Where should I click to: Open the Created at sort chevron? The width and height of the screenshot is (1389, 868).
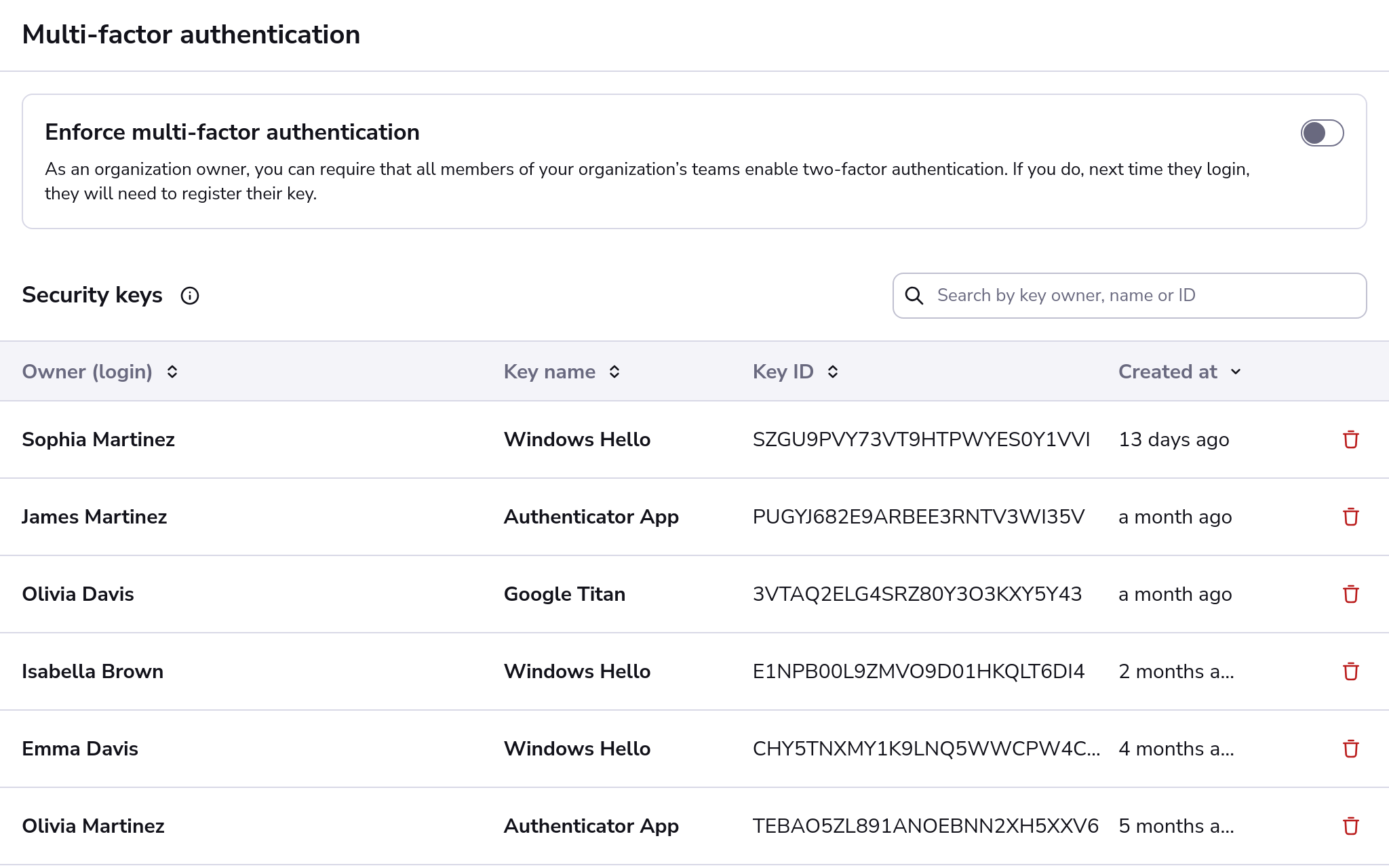point(1236,372)
